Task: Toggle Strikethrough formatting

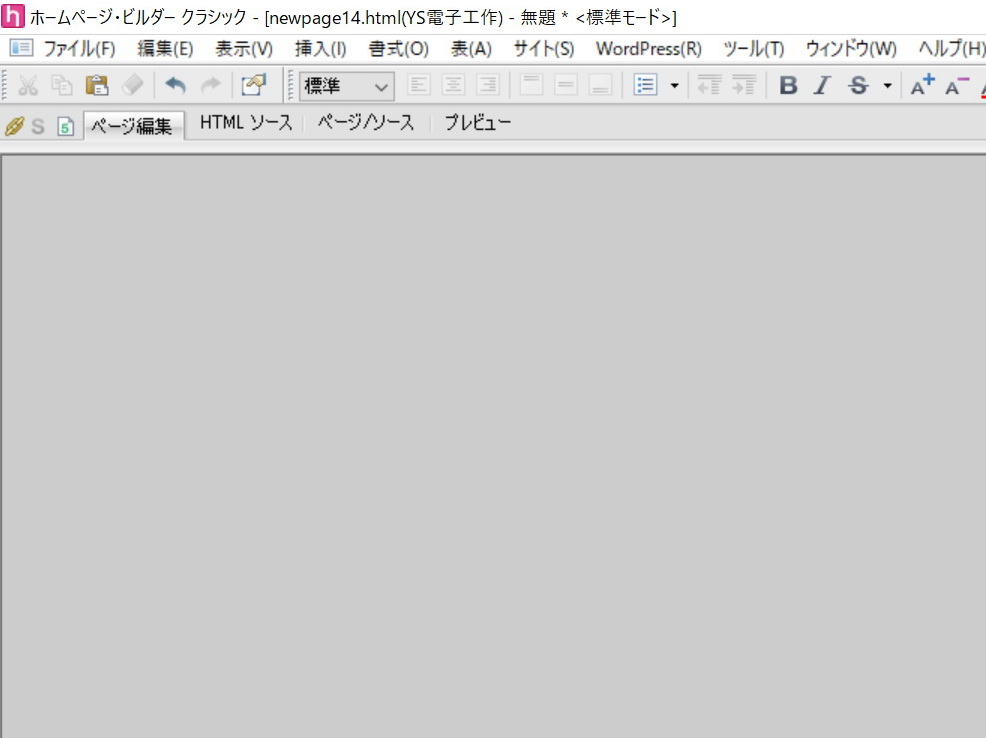Action: coord(858,86)
